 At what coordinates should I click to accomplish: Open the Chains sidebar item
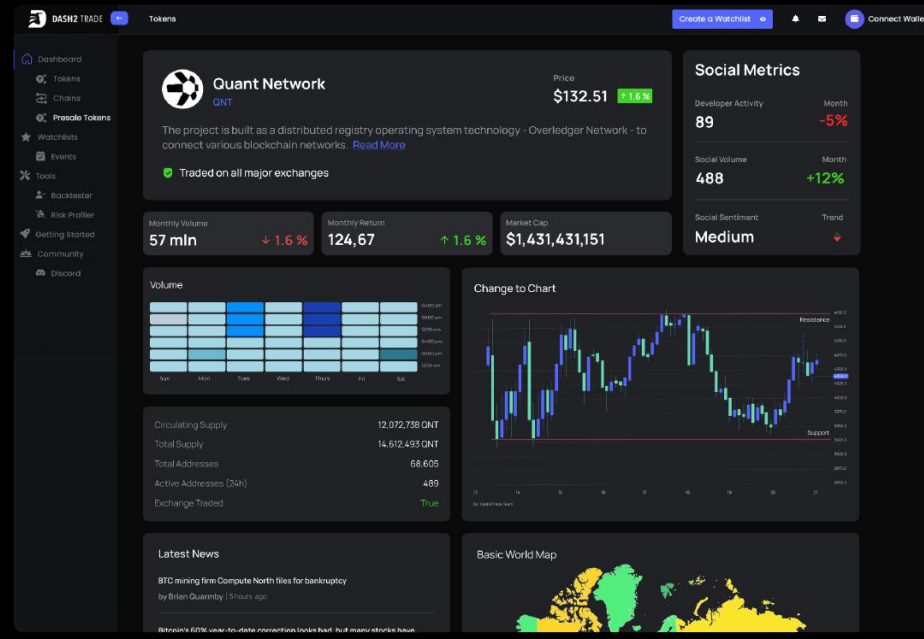(67, 98)
